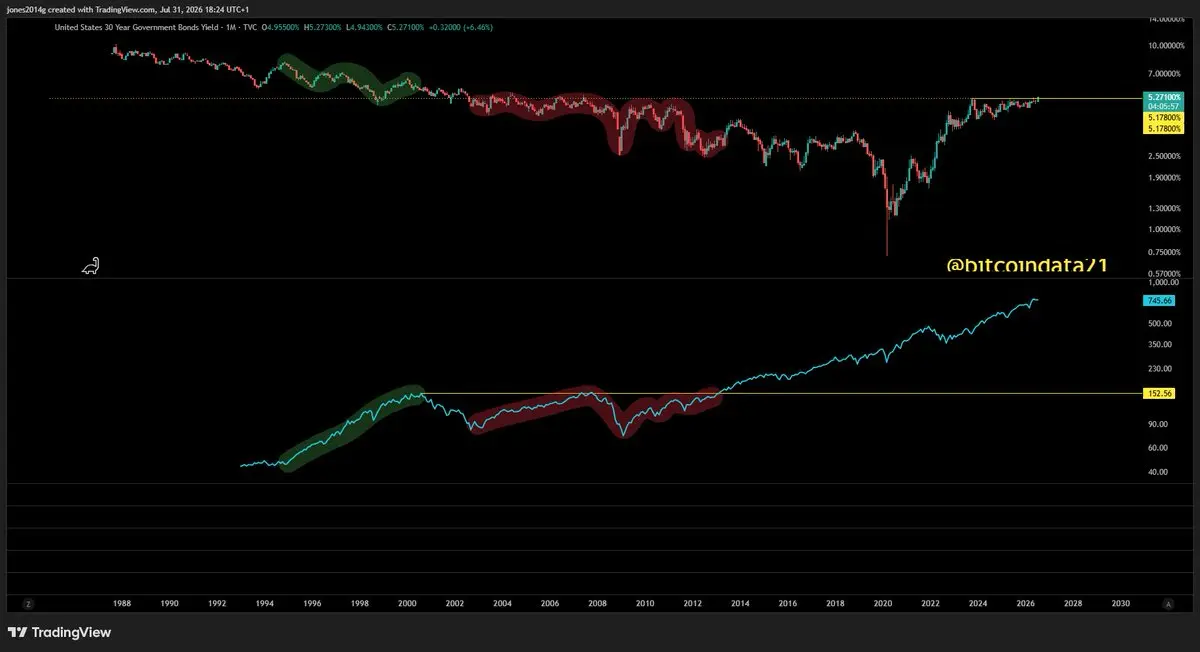
Task: Click the 2028 label on the time axis
Action: (1073, 604)
